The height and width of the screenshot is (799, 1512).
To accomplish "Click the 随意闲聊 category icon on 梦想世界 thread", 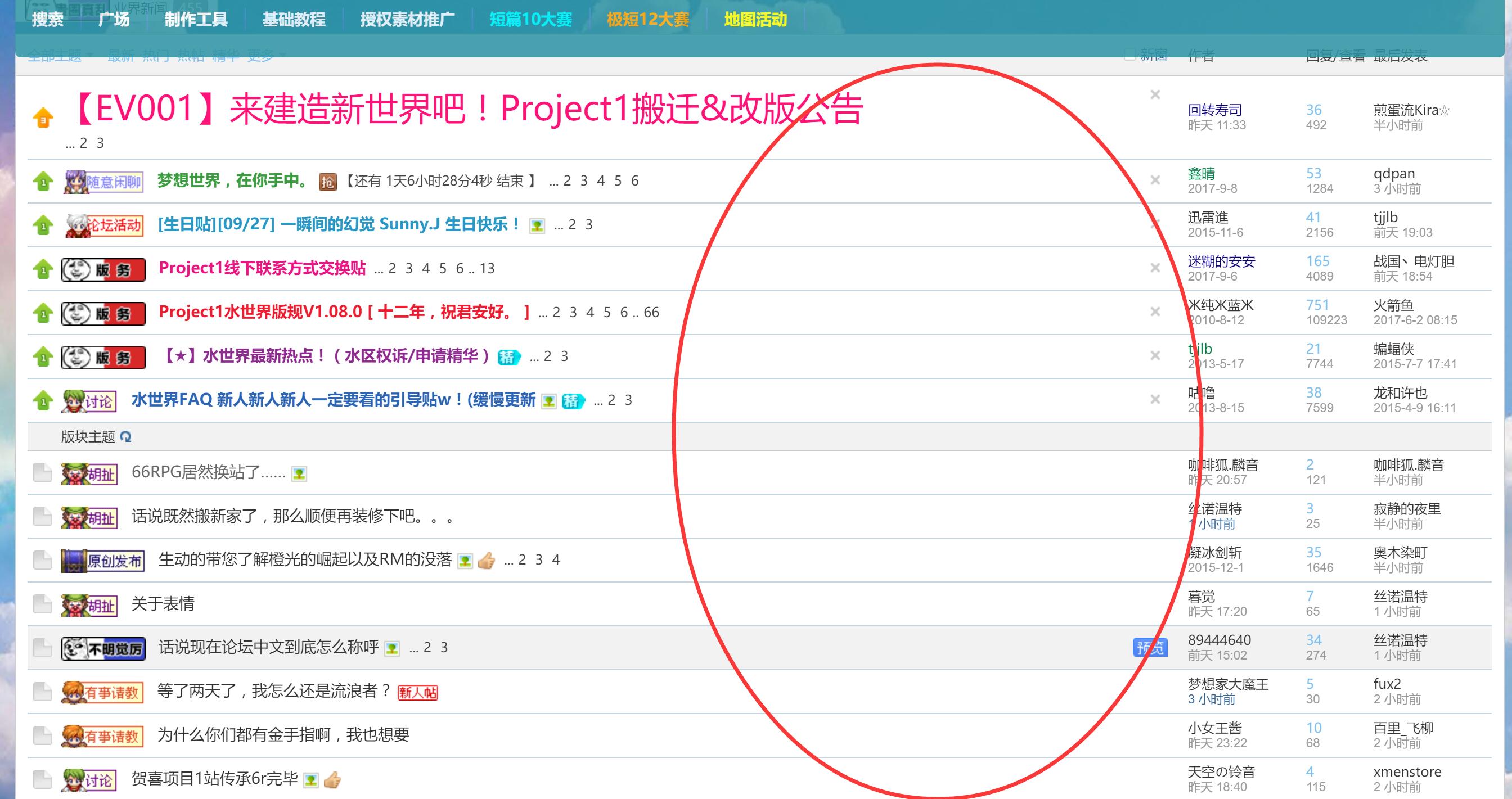I will tap(103, 181).
